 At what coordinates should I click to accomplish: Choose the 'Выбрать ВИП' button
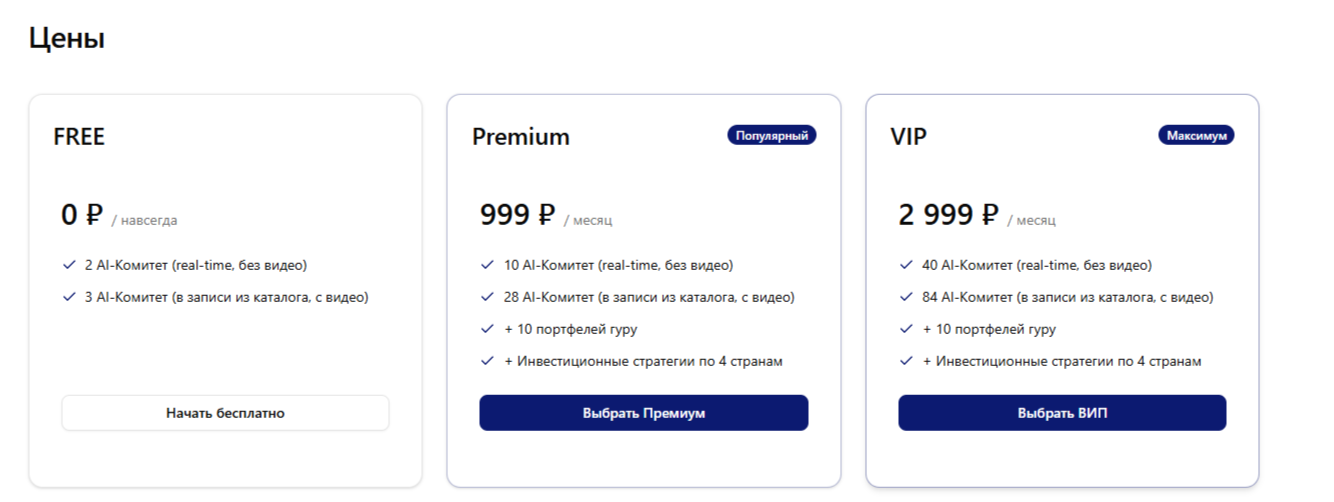click(1062, 413)
